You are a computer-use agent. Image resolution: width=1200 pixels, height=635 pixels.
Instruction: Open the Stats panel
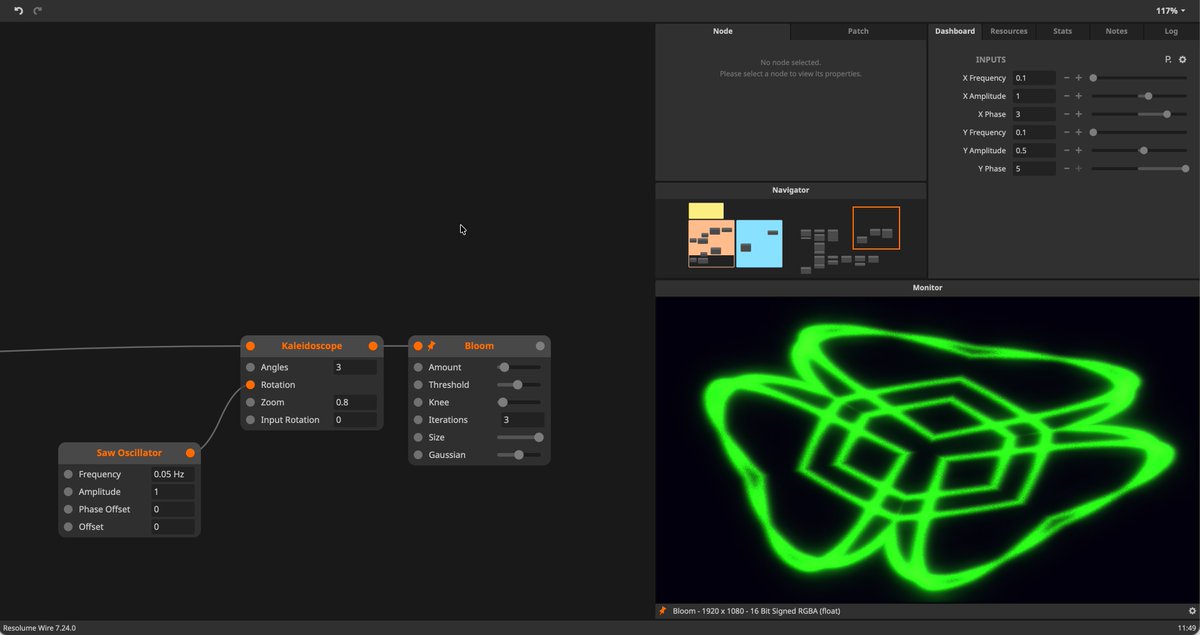[1062, 31]
